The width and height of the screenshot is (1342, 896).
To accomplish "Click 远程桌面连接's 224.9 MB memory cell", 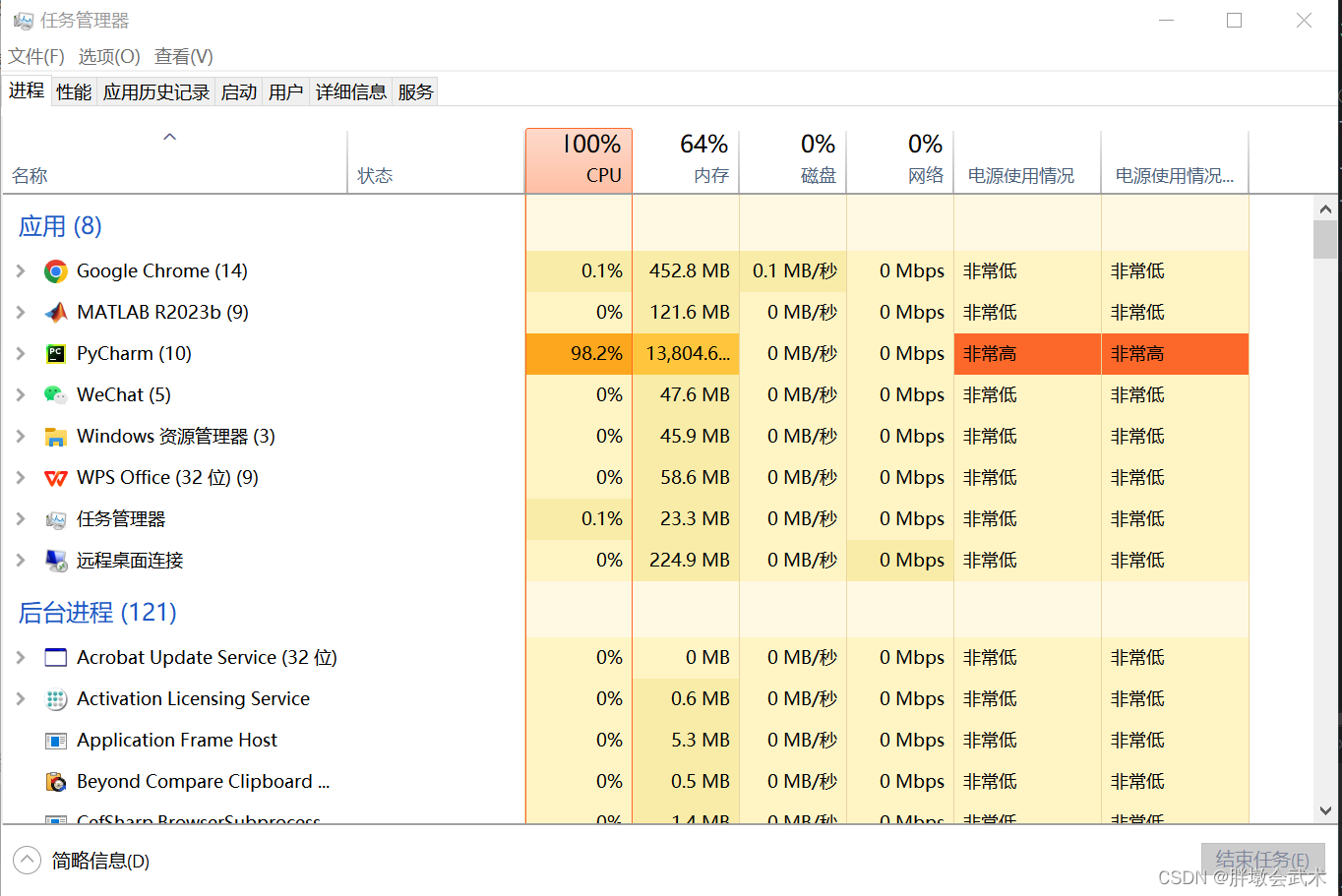I will point(686,561).
